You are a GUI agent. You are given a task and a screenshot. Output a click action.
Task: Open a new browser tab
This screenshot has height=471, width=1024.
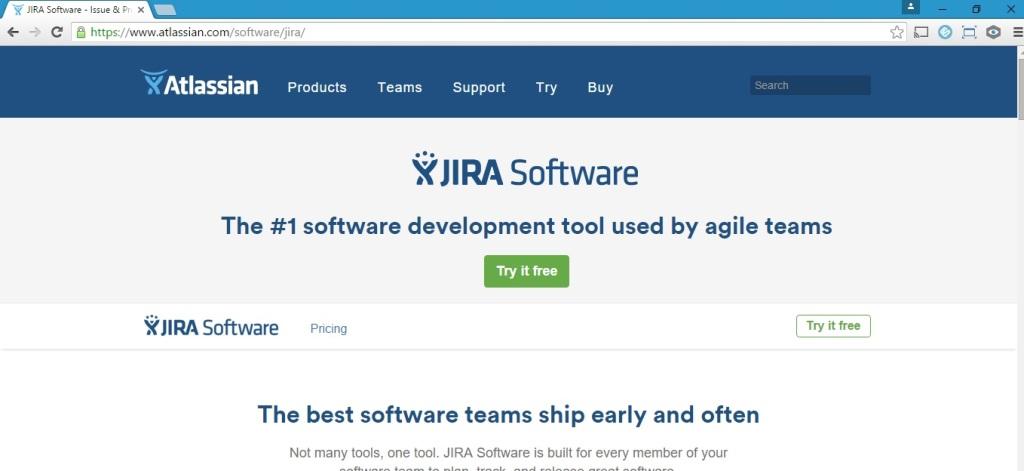(165, 10)
